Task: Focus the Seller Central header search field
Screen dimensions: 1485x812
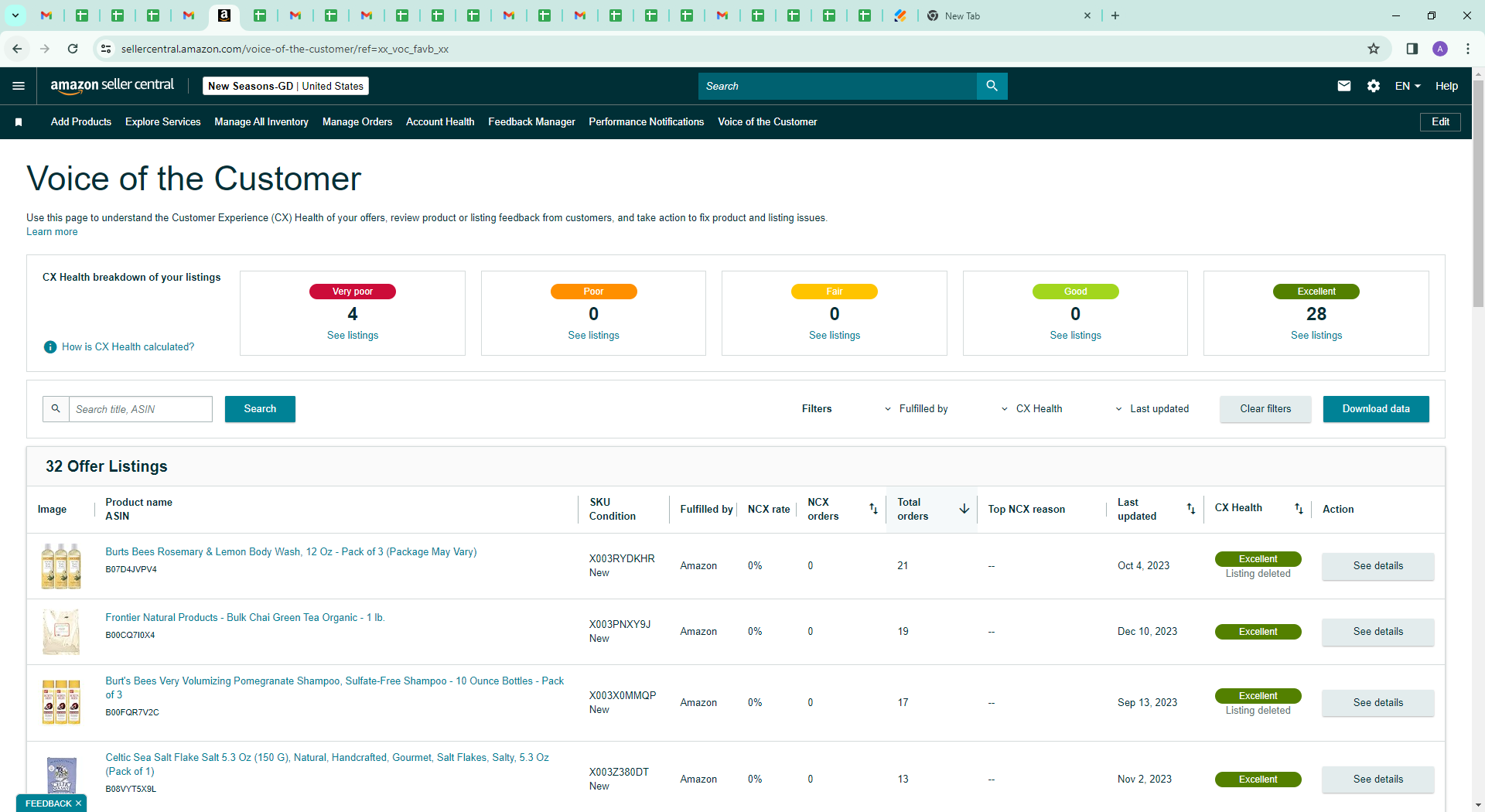Action: pyautogui.click(x=838, y=86)
